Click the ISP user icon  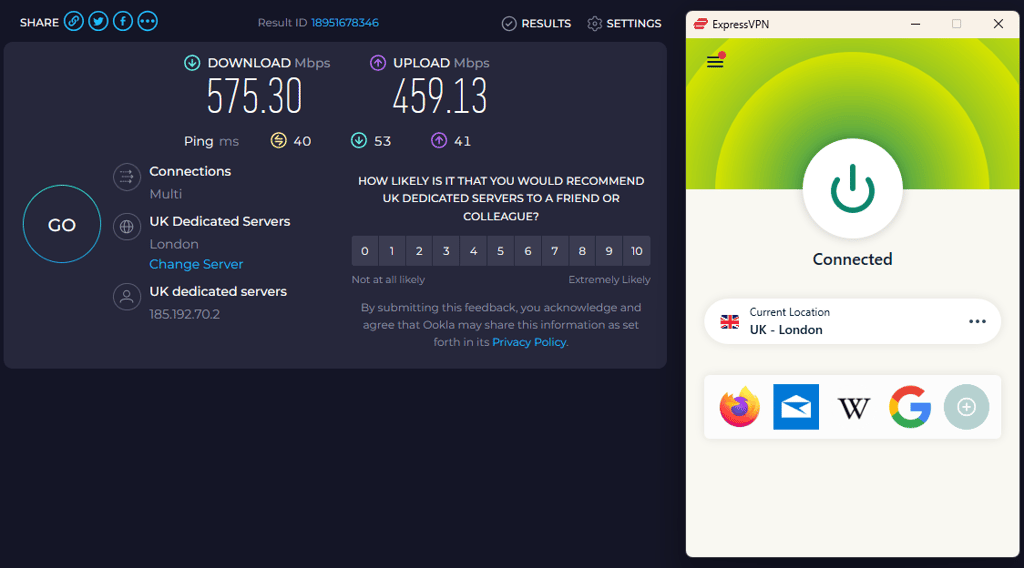click(x=127, y=297)
